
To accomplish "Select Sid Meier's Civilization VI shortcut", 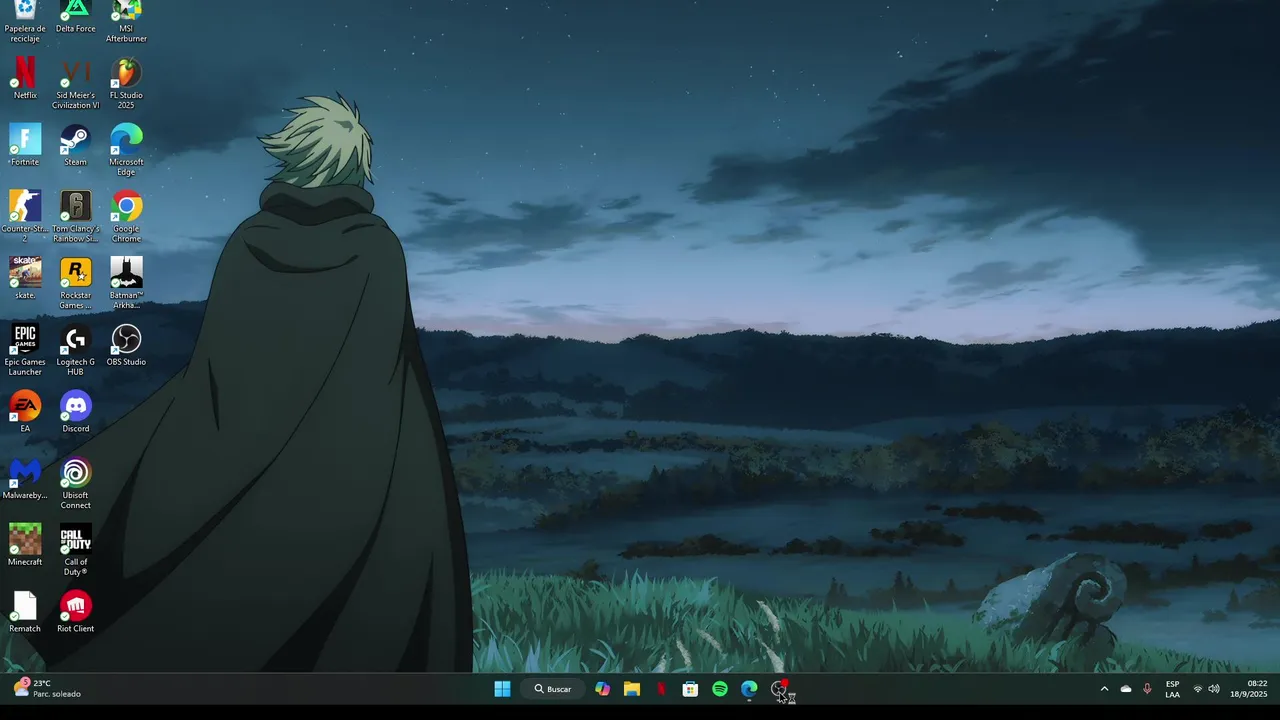I will (x=76, y=84).
